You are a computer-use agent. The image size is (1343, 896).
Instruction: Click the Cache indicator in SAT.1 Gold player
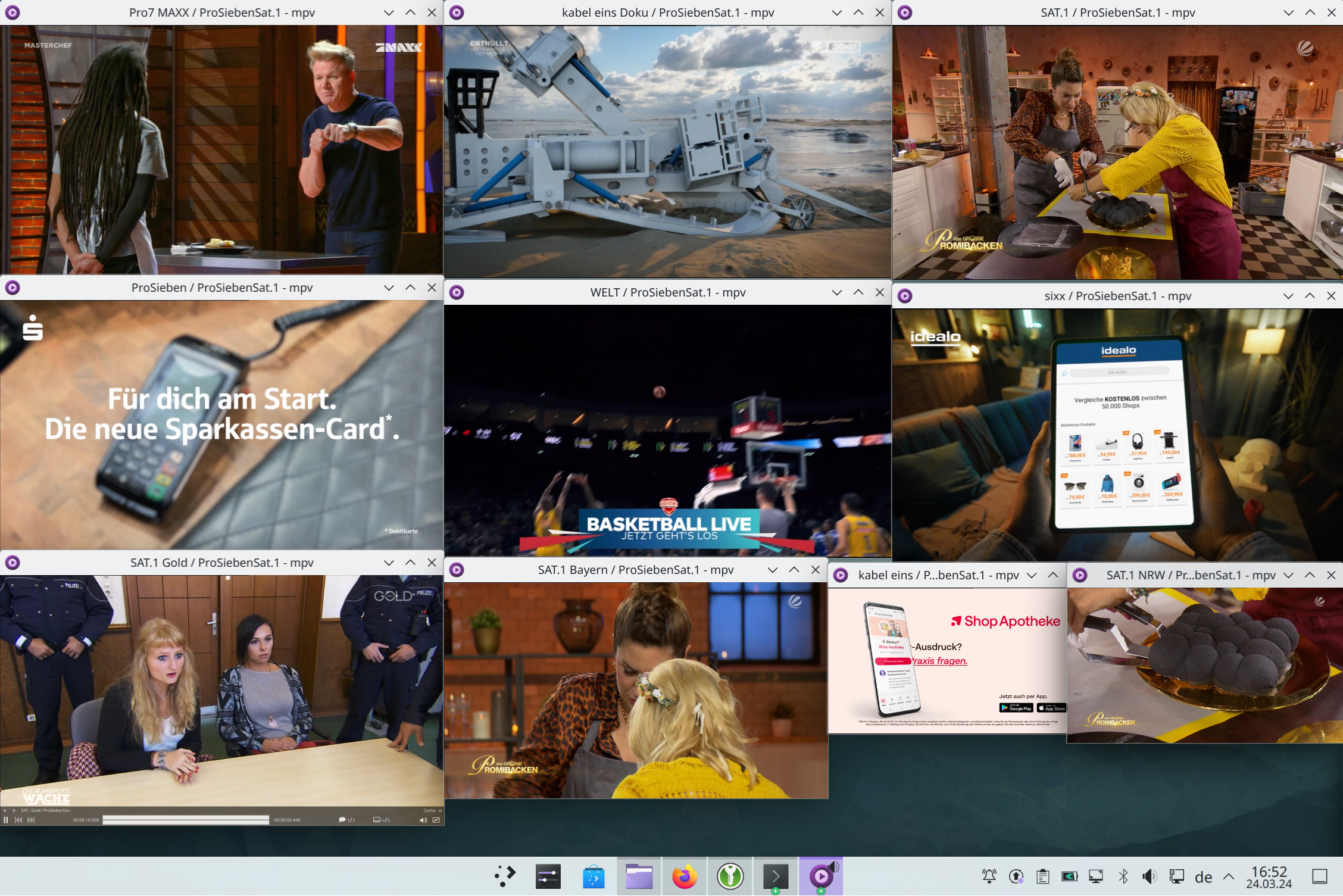[433, 810]
